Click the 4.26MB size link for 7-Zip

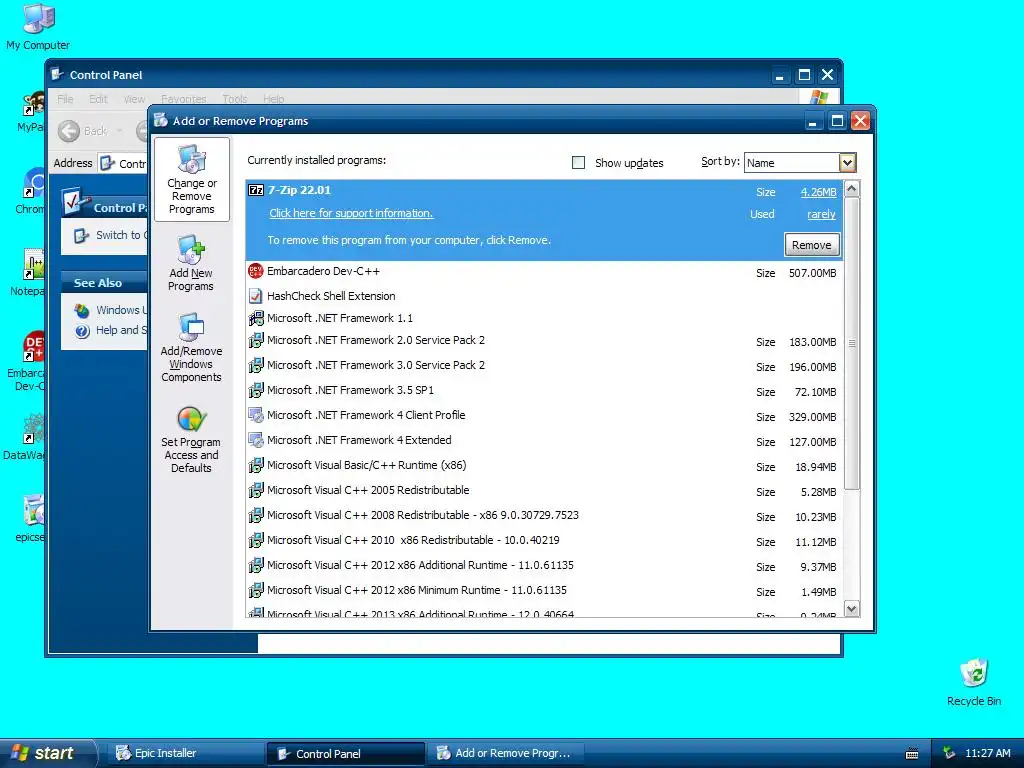[x=818, y=192]
